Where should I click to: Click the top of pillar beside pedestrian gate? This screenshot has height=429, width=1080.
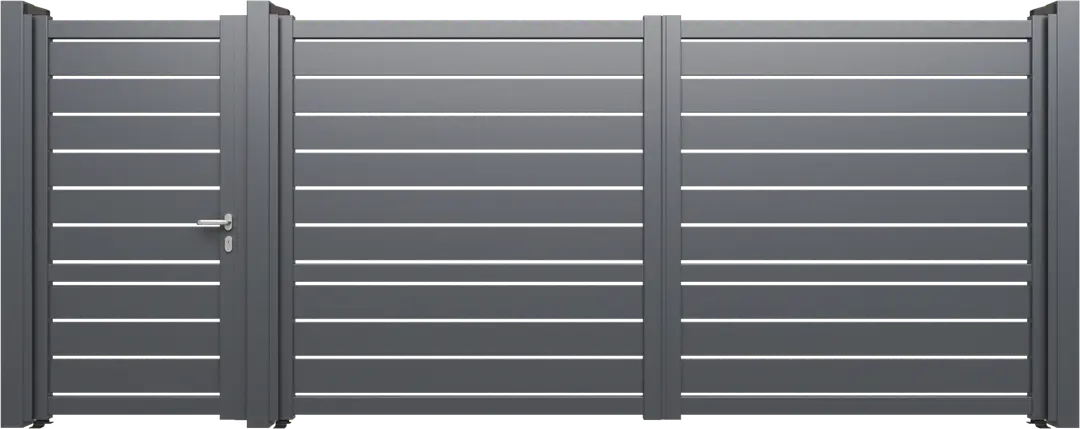pyautogui.click(x=262, y=8)
